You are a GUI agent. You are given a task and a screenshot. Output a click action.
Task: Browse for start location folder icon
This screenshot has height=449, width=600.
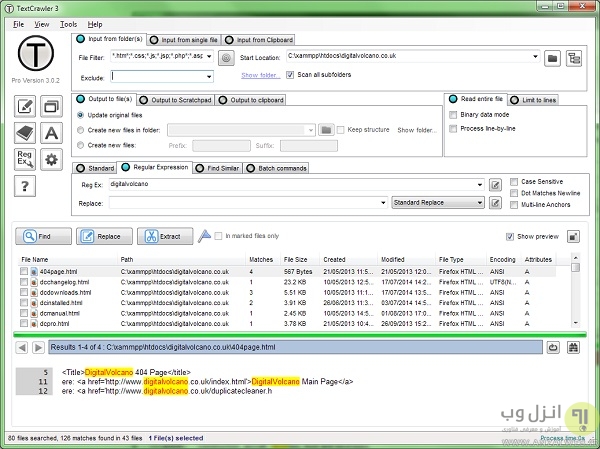click(552, 59)
